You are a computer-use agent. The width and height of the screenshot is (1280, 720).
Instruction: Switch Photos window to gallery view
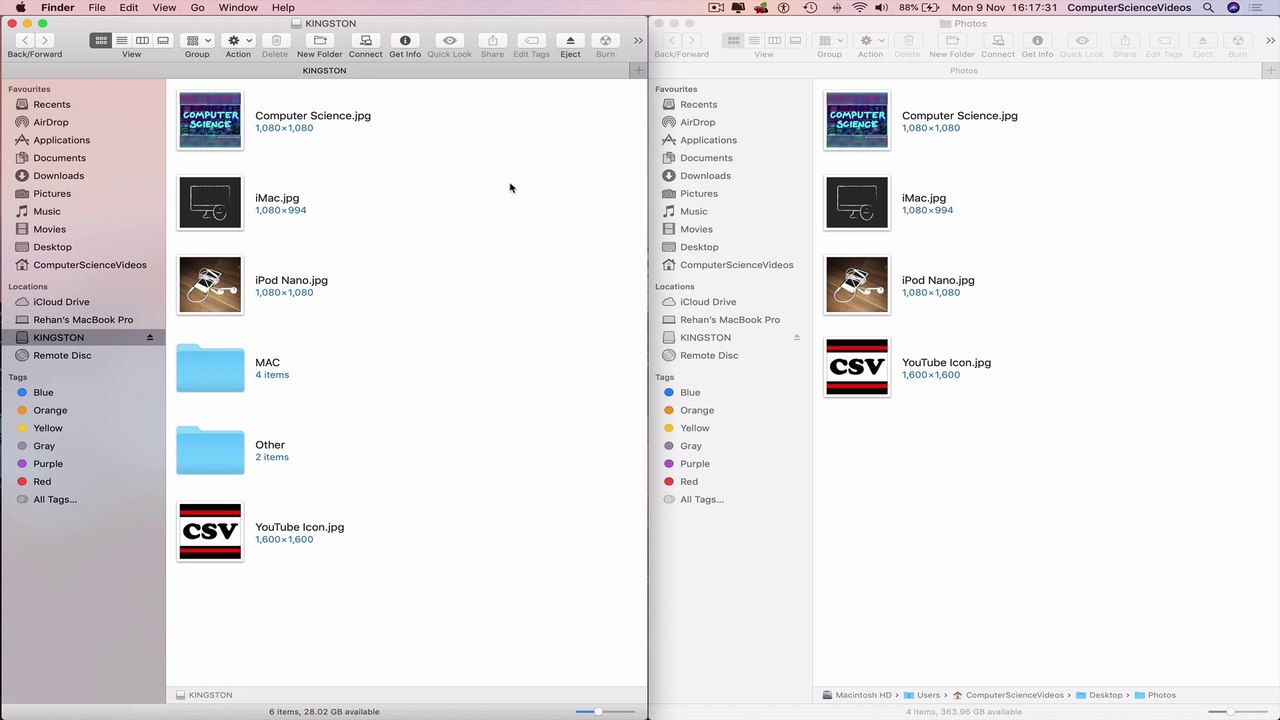tap(795, 40)
